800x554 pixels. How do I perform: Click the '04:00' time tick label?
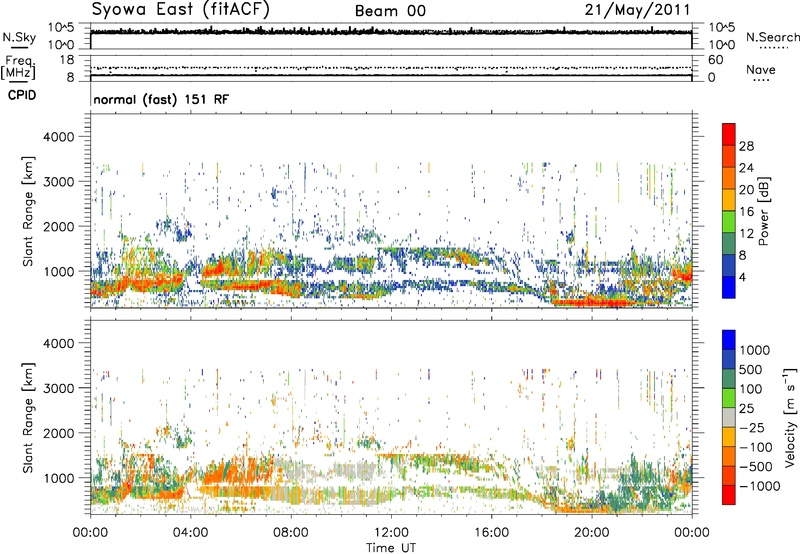(x=190, y=533)
